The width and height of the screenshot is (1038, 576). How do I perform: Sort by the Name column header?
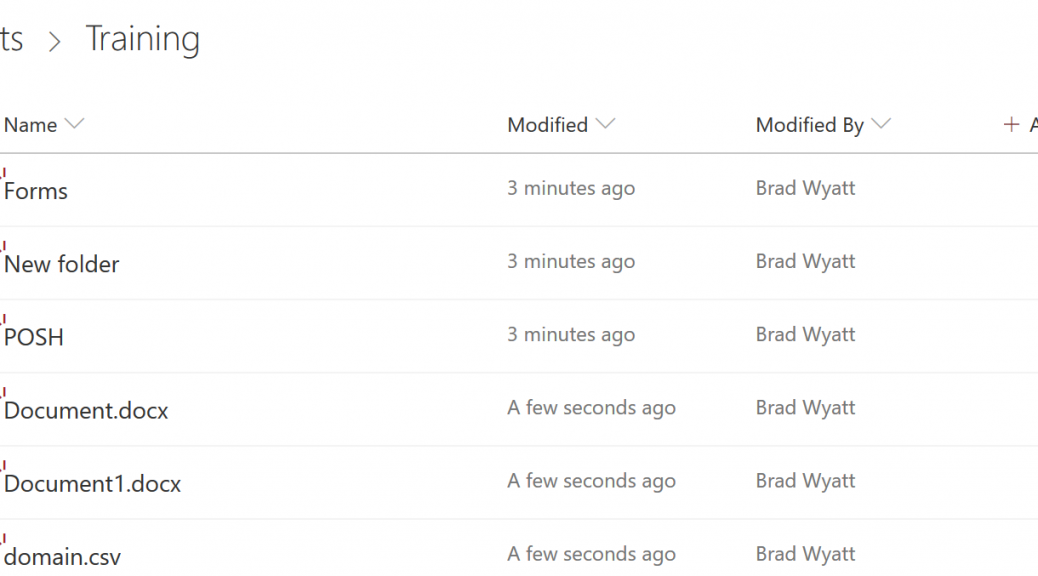click(x=30, y=125)
